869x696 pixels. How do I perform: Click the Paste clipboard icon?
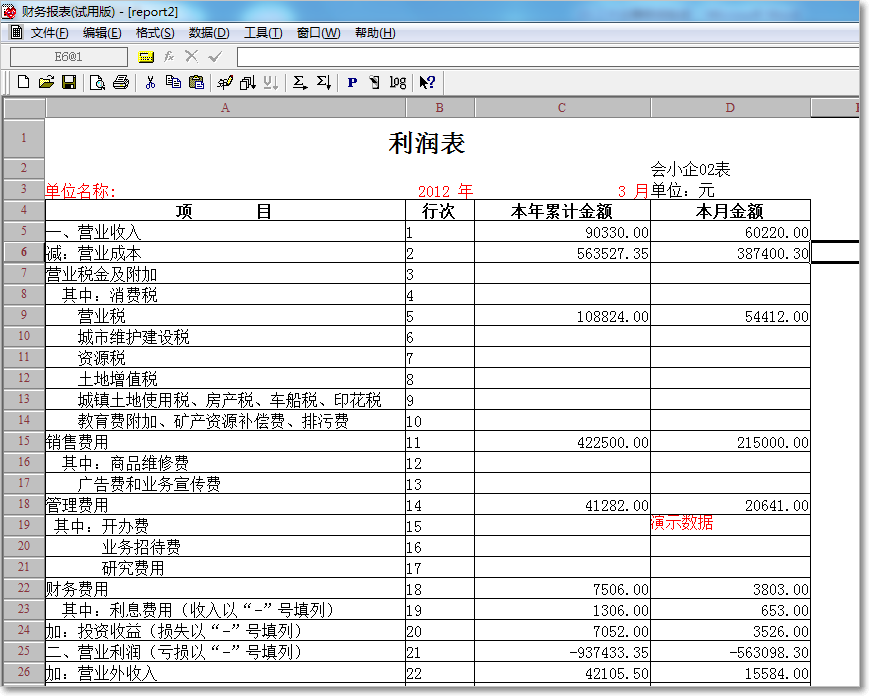tap(196, 82)
